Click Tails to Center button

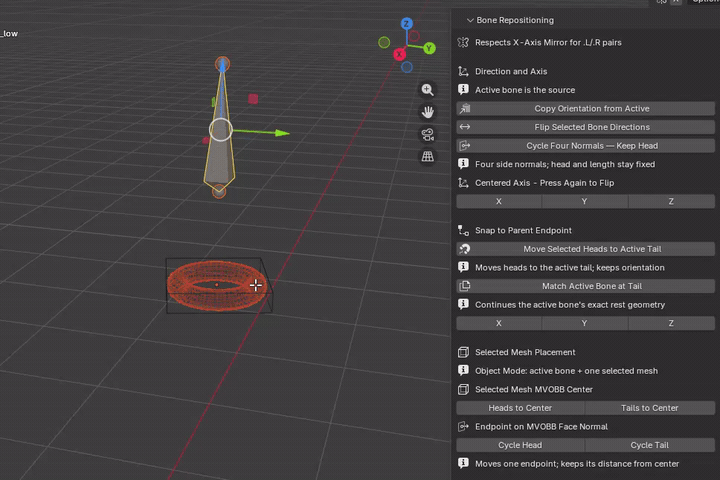650,408
